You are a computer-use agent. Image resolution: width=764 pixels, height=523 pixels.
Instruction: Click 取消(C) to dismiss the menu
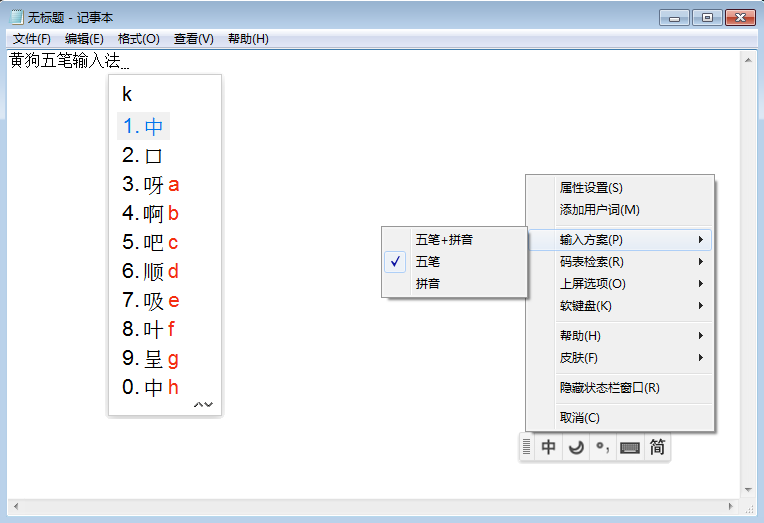click(580, 418)
